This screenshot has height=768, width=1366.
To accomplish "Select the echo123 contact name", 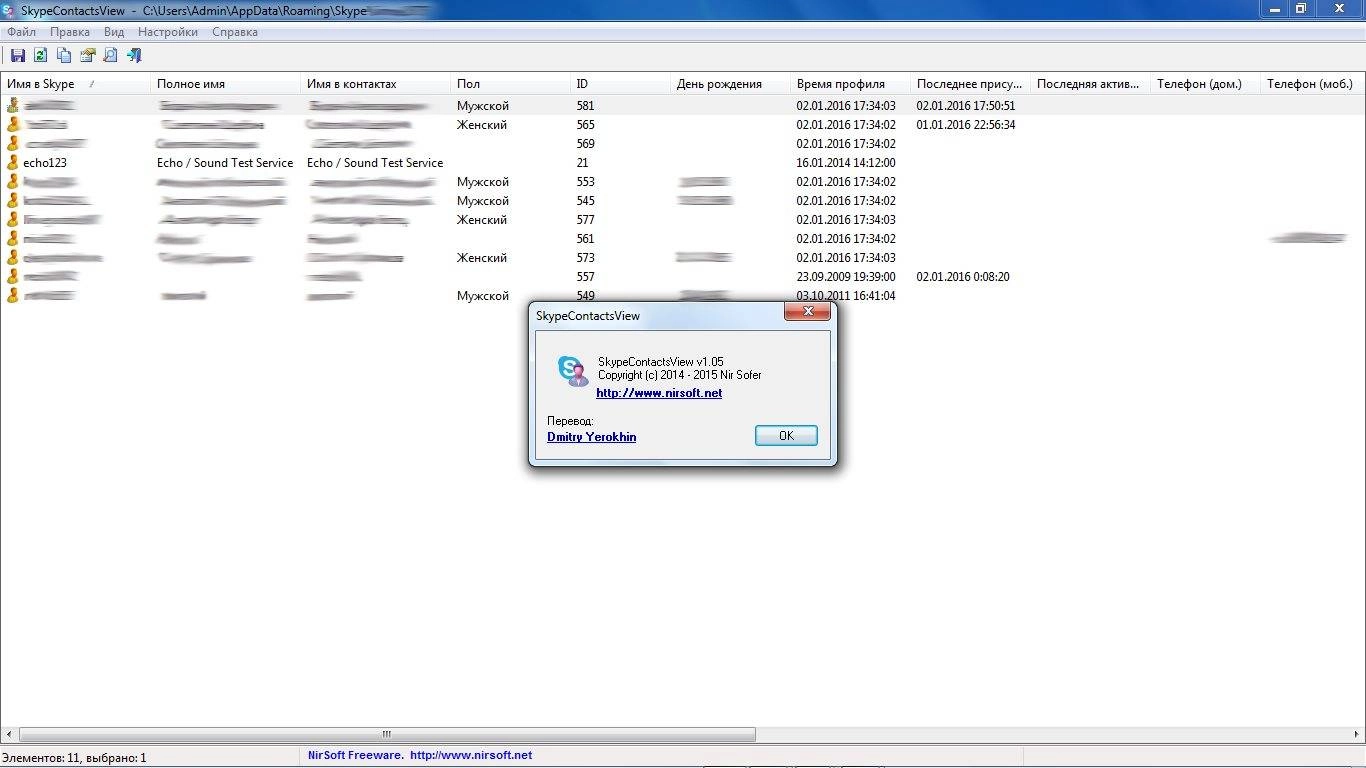I will [45, 162].
